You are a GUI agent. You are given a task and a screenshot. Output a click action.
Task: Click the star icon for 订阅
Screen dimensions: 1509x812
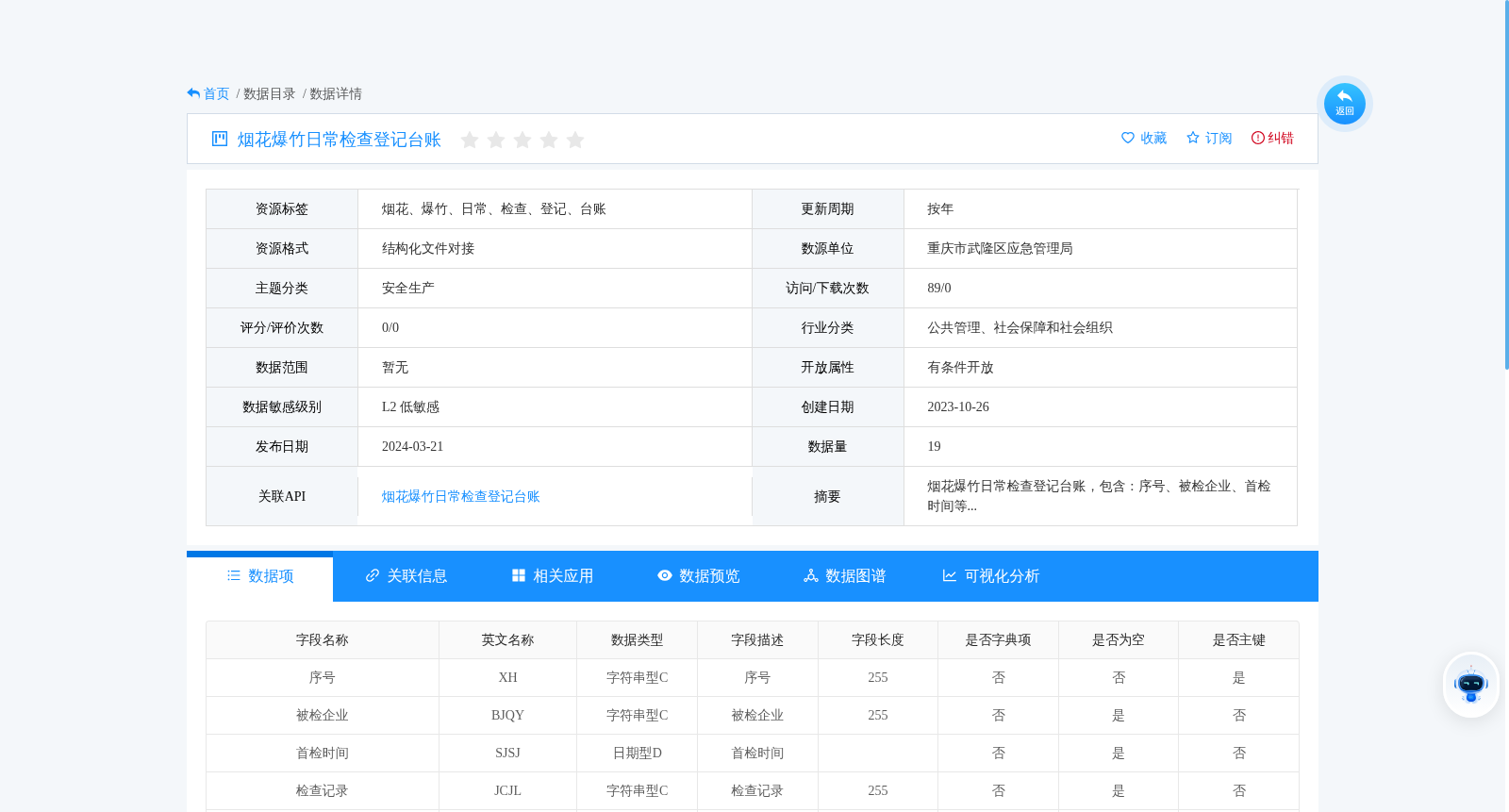pyautogui.click(x=1193, y=138)
